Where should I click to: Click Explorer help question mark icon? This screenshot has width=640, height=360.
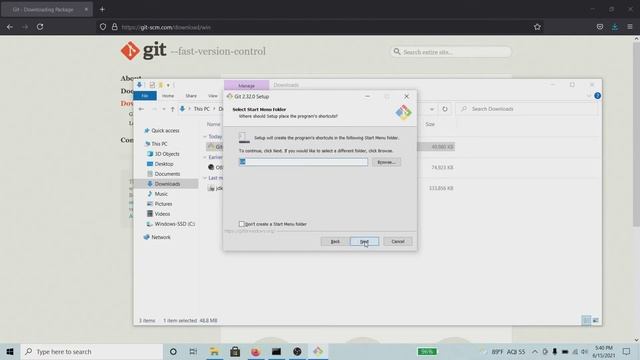pyautogui.click(x=597, y=96)
